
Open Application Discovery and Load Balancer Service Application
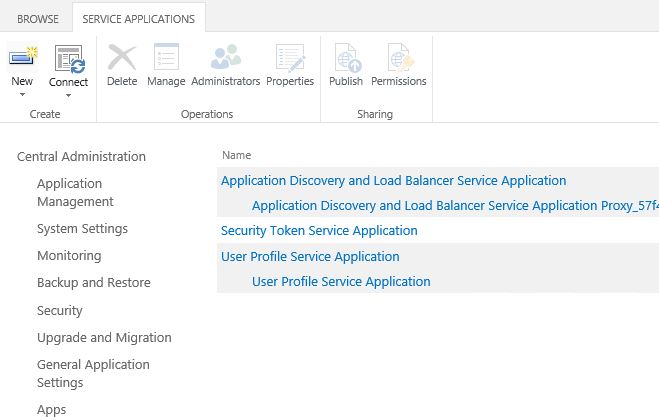(x=393, y=181)
